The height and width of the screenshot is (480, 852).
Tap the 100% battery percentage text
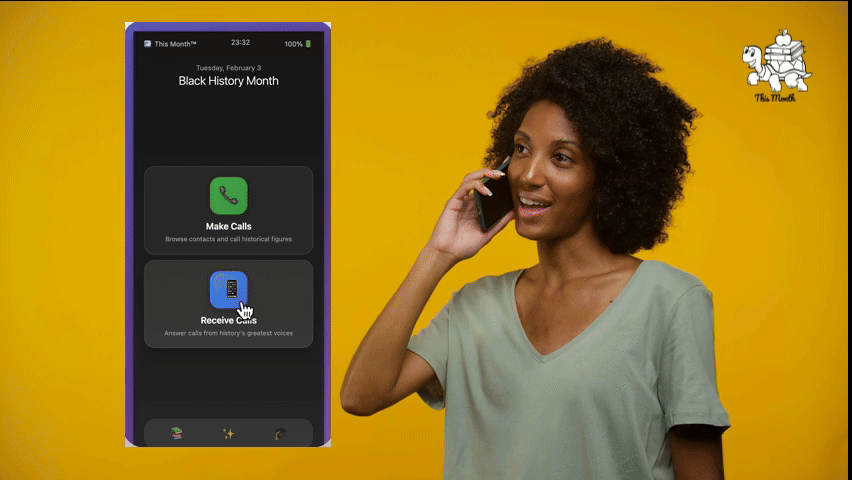[x=293, y=44]
